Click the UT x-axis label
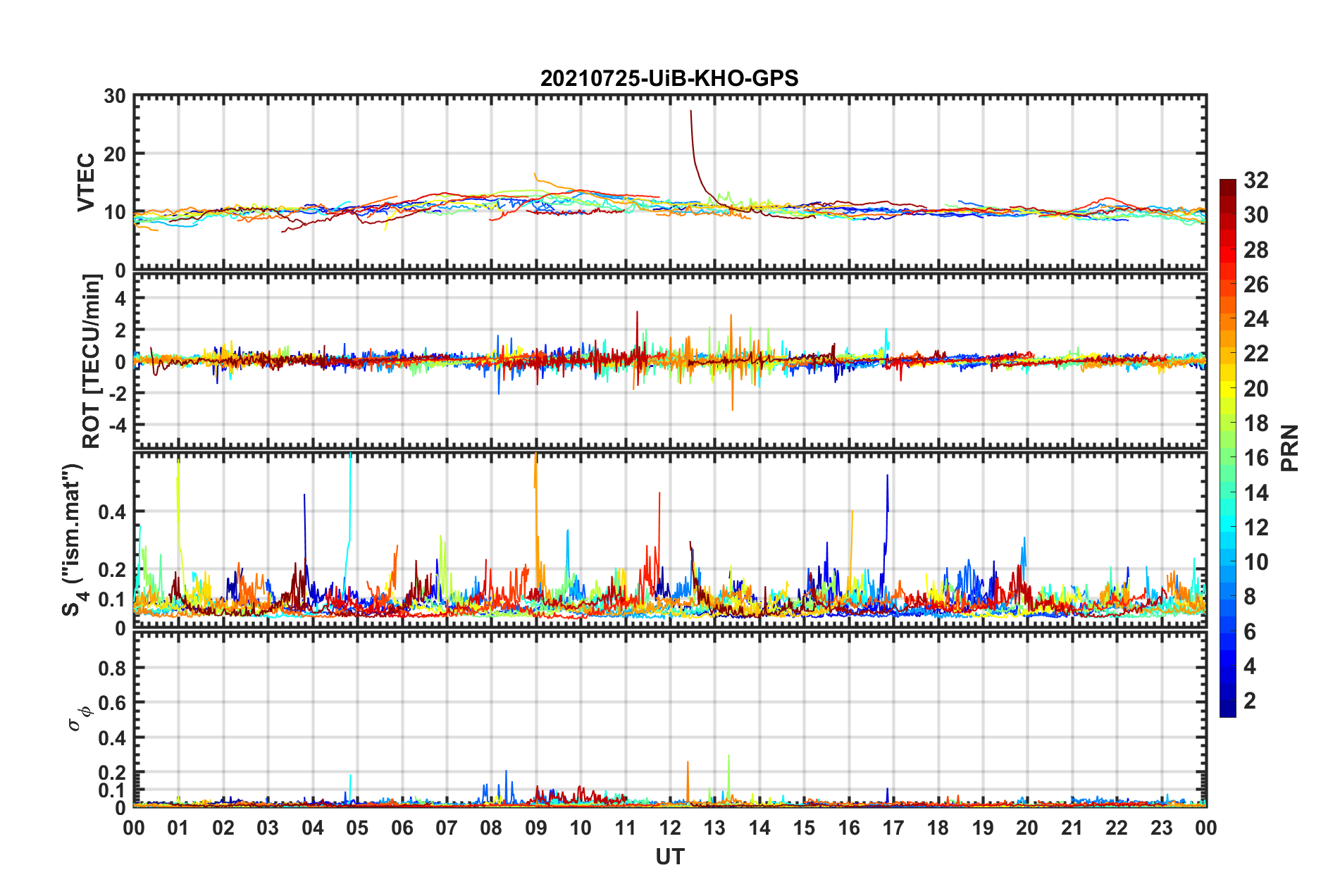Screen dimensions: 1340x896 click(x=670, y=857)
